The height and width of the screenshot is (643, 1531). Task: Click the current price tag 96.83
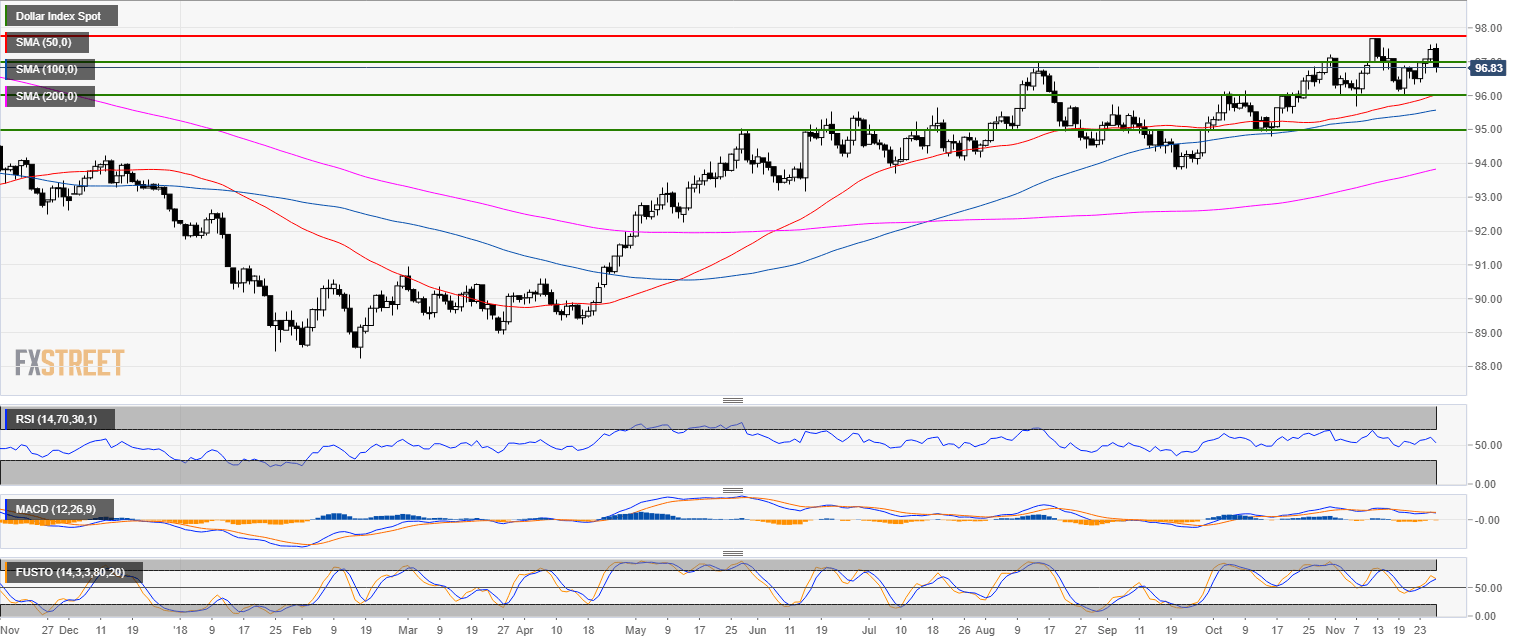pos(1487,68)
